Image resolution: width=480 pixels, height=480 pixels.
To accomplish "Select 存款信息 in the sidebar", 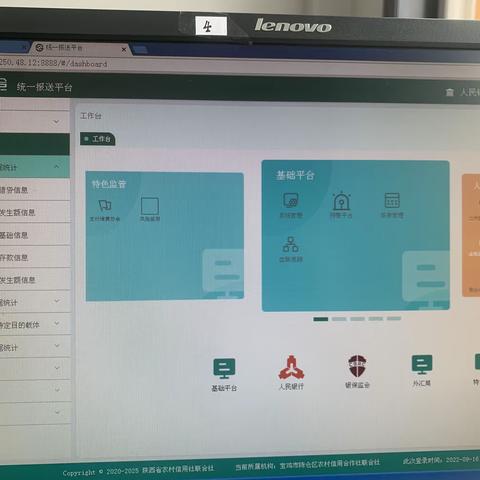I will 35,257.
